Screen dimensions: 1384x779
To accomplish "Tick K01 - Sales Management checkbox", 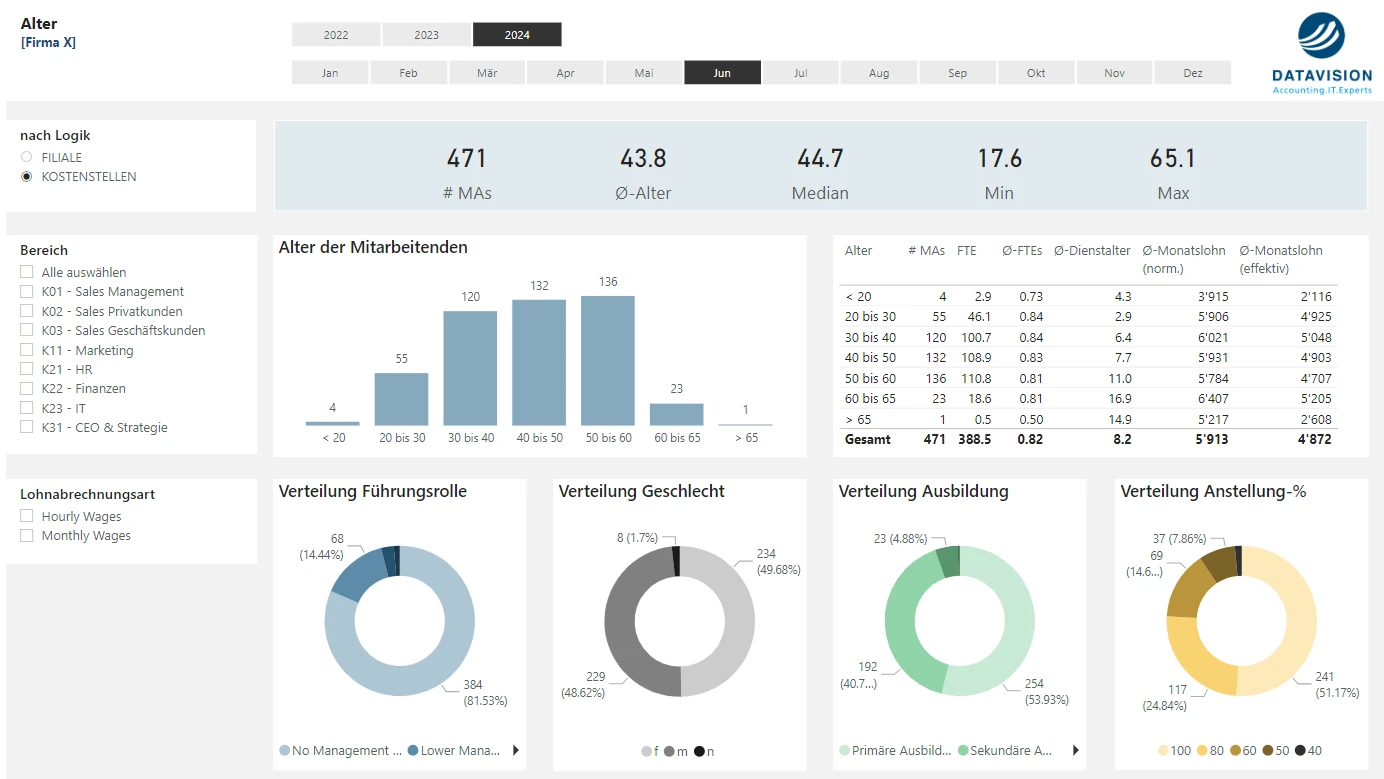I will pyautogui.click(x=27, y=291).
